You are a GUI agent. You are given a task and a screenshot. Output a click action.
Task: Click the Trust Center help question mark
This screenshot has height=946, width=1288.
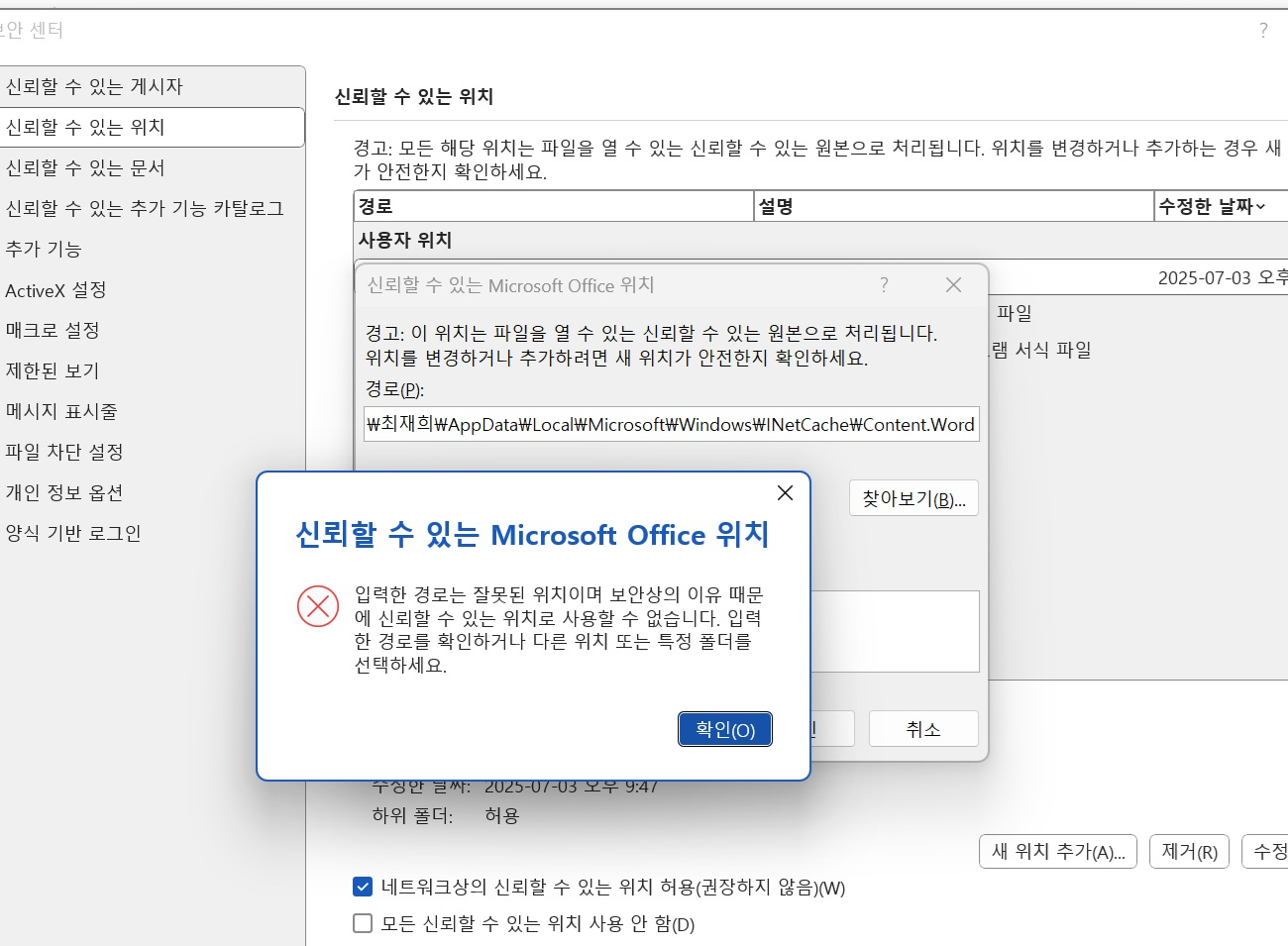[1263, 31]
